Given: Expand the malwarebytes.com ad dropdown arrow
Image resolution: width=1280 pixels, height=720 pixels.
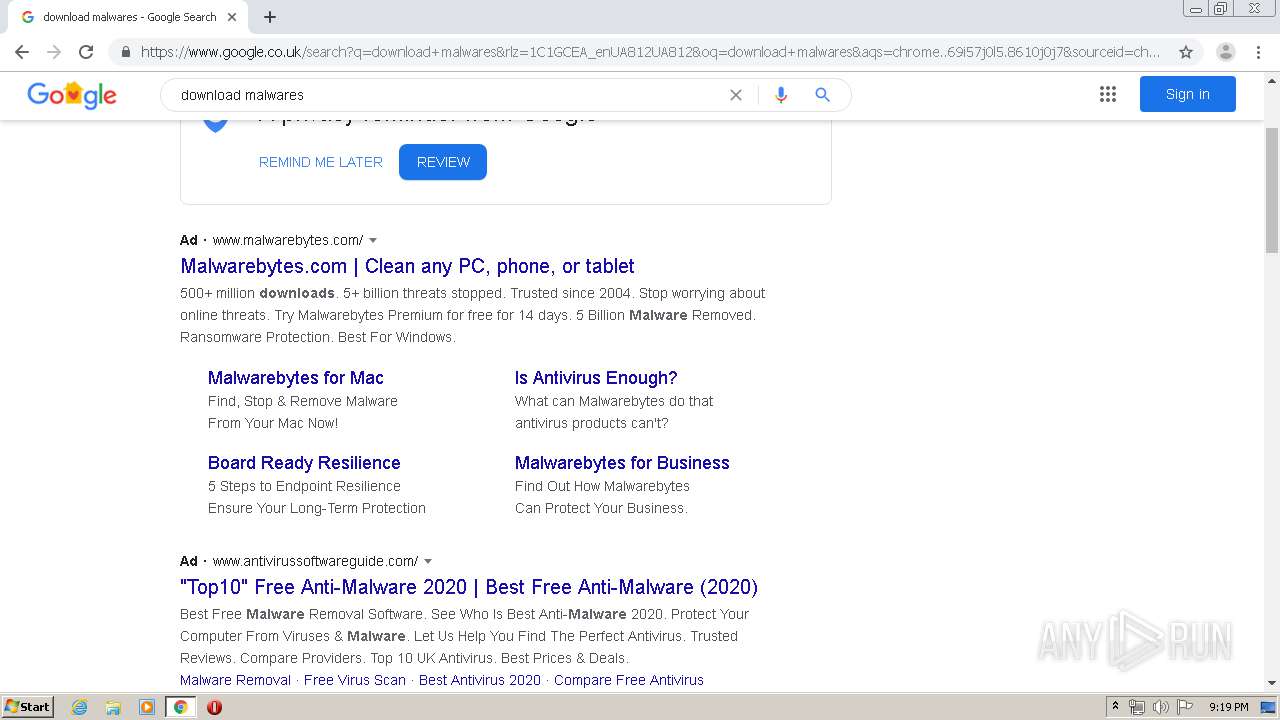Looking at the screenshot, I should pos(373,240).
